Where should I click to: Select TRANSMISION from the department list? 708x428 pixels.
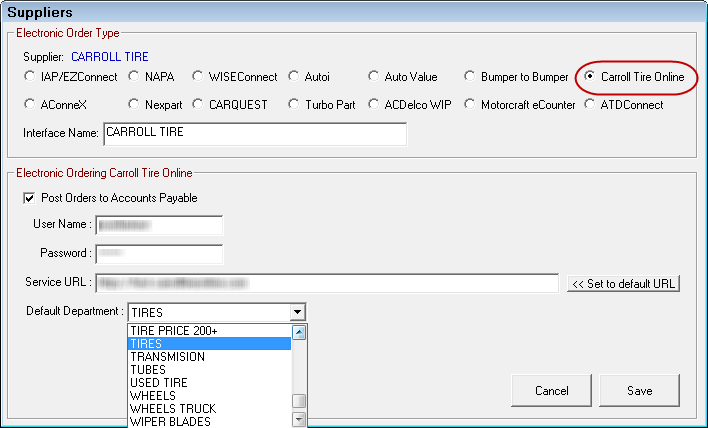(x=167, y=357)
